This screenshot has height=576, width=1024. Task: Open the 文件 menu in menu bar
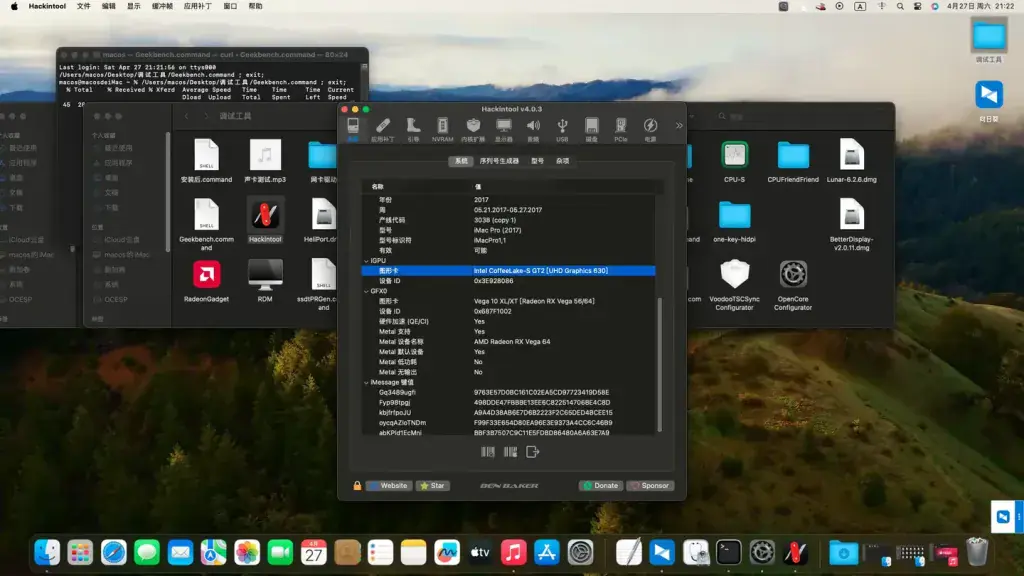coord(84,7)
